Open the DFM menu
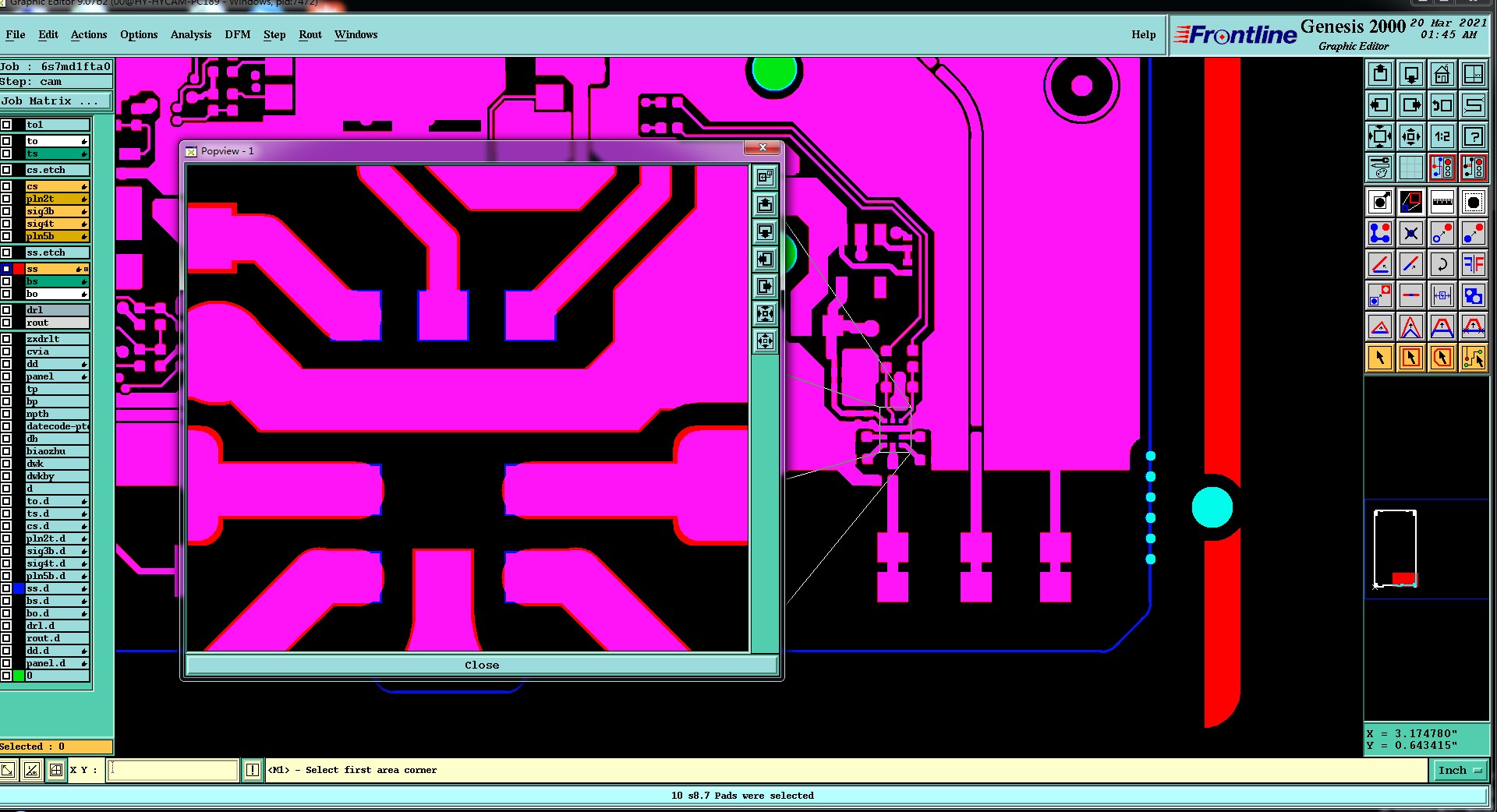The image size is (1497, 812). 238,35
